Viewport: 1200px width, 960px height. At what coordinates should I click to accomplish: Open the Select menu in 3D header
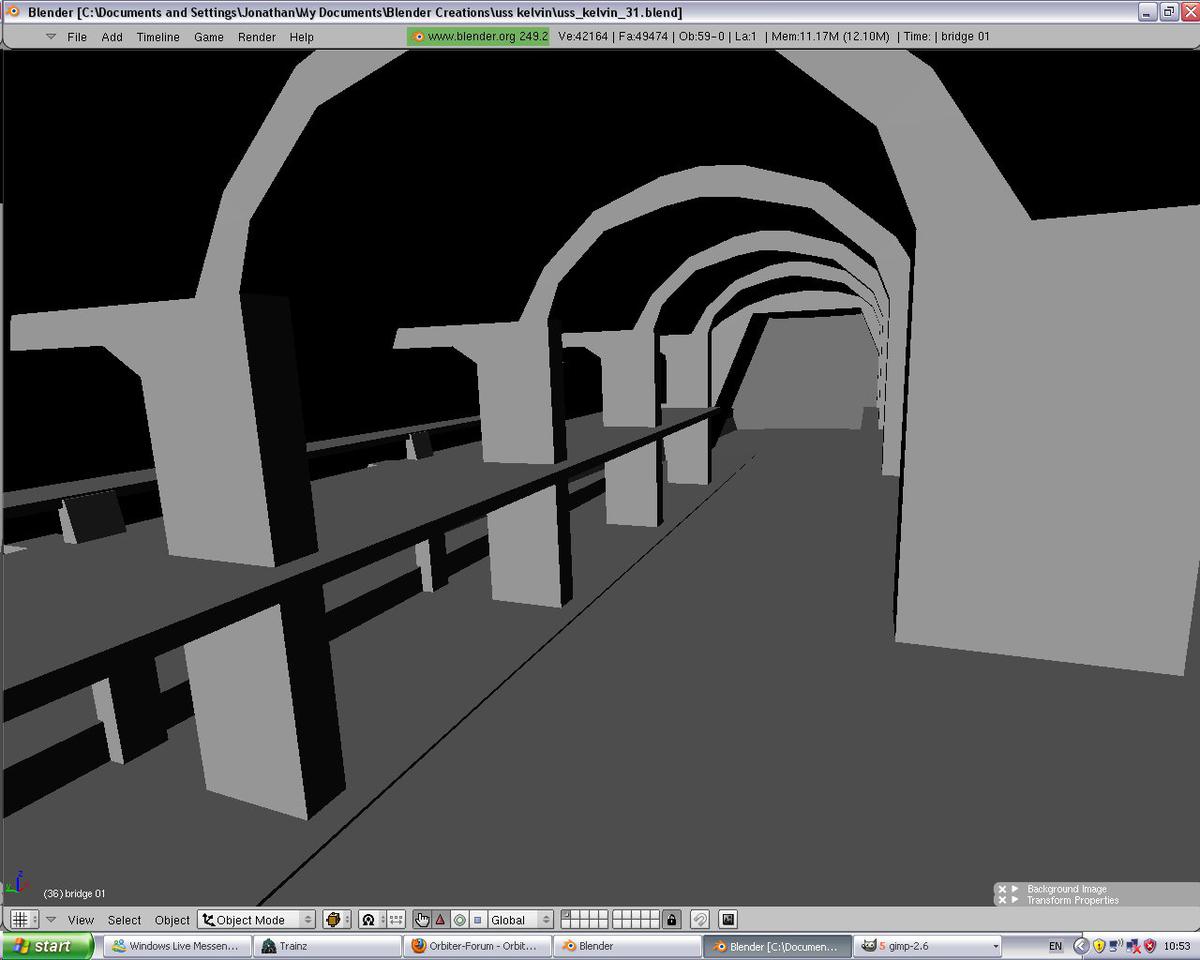pos(124,920)
